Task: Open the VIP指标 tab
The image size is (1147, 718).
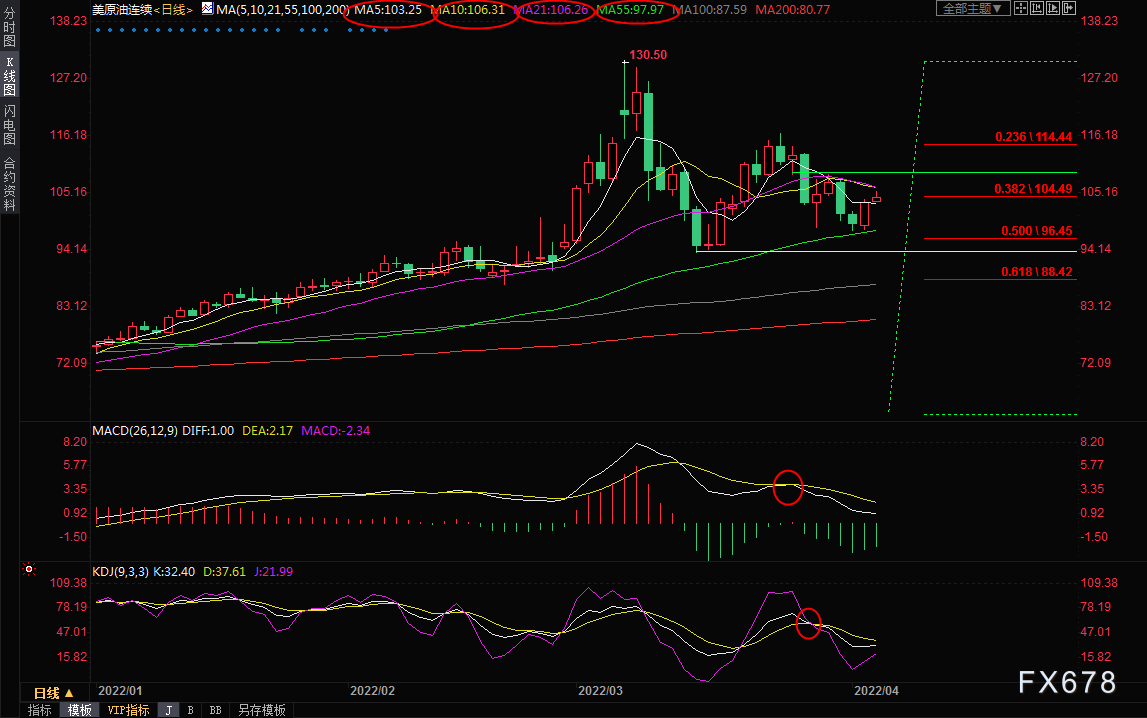Action: 128,710
